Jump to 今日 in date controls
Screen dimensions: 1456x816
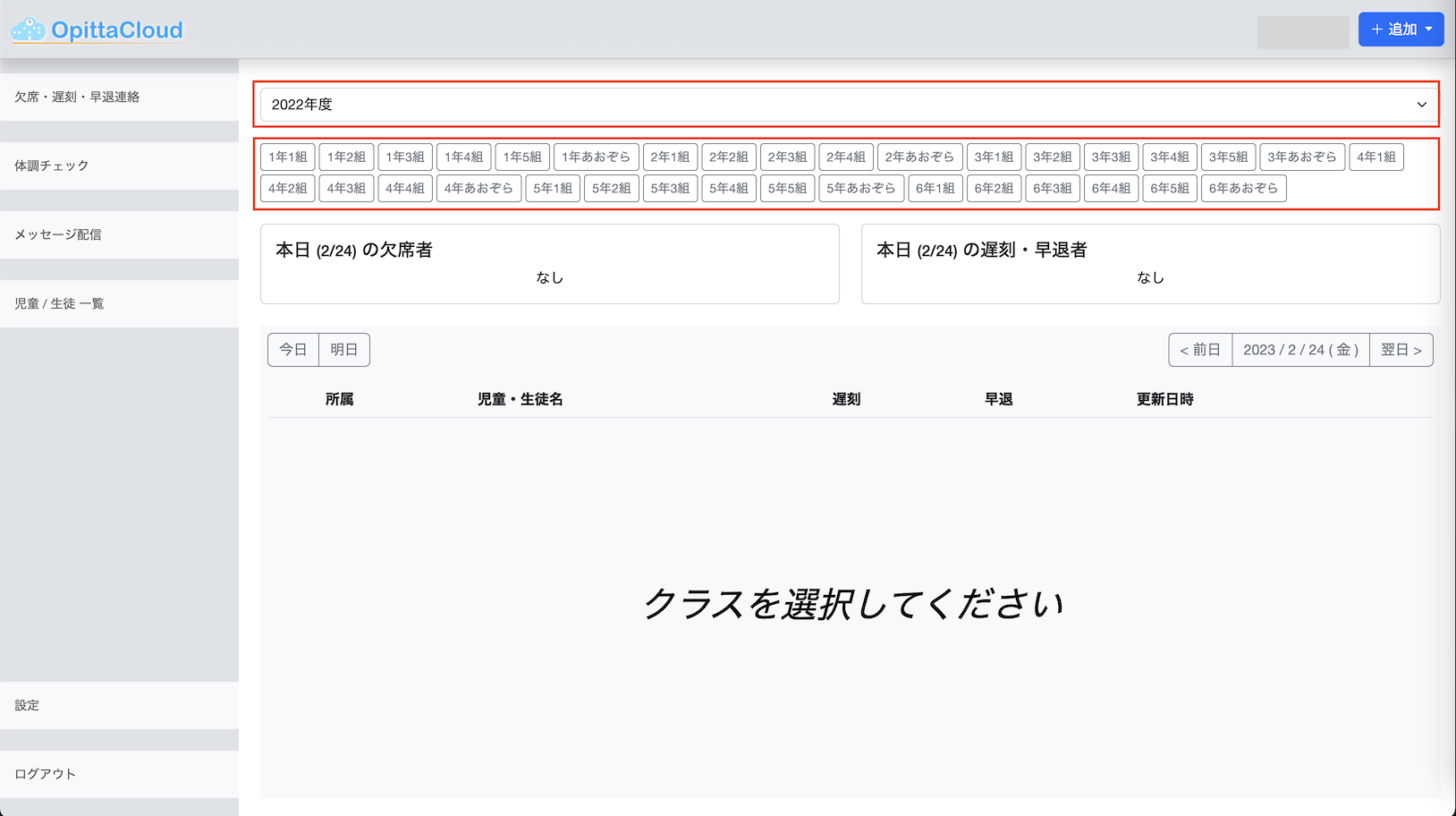[x=293, y=350]
